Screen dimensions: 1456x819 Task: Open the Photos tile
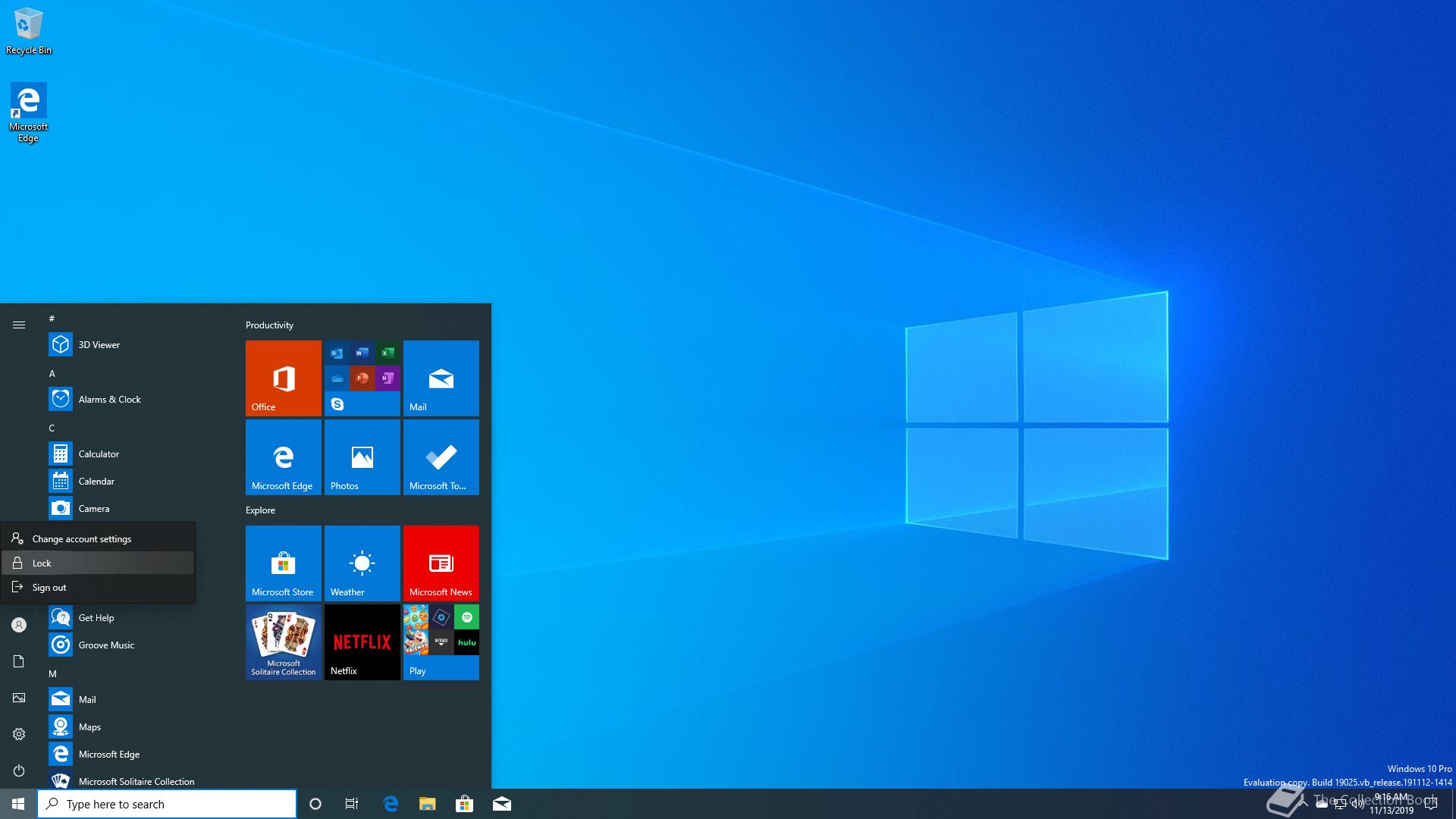[x=362, y=457]
